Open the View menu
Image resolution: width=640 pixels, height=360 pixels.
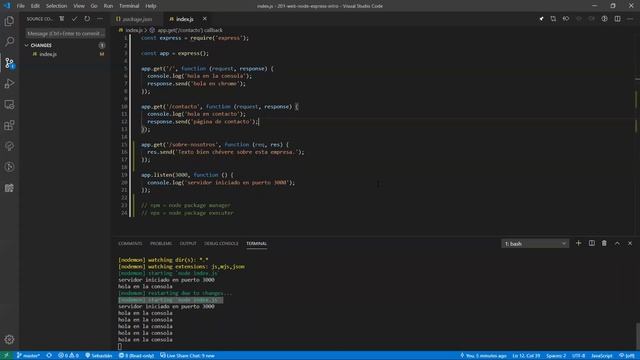79,6
